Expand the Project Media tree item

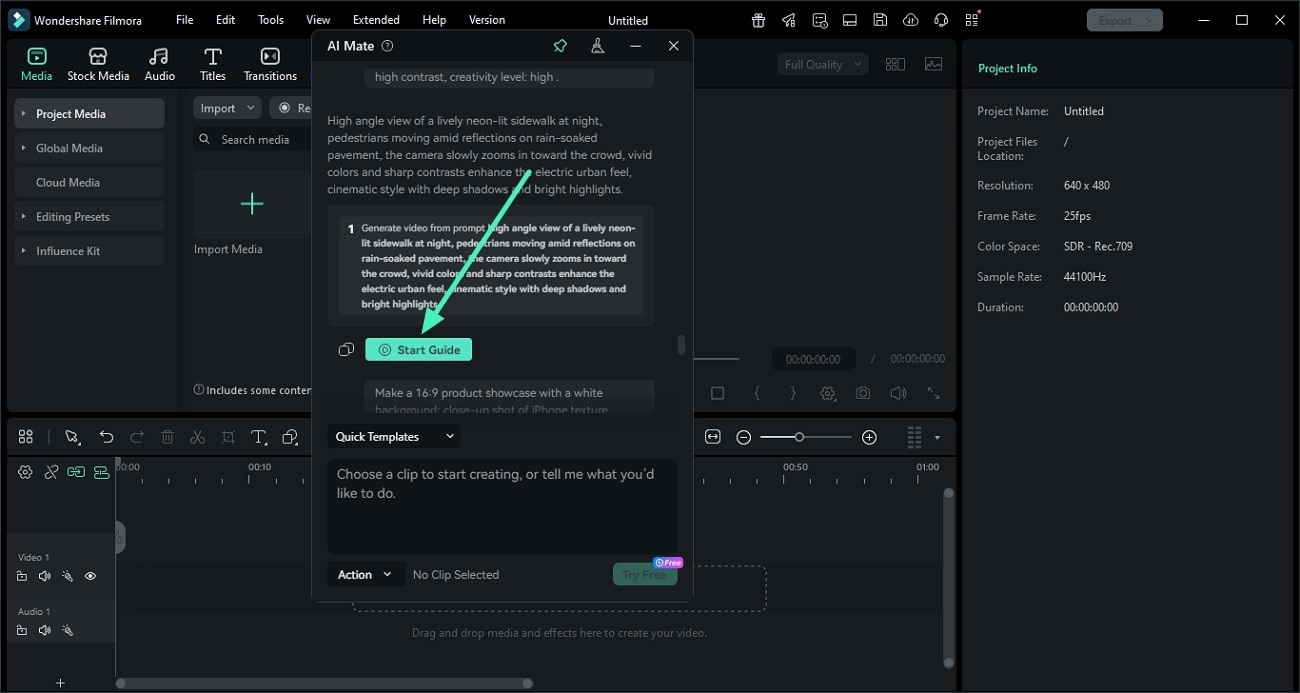pos(24,114)
